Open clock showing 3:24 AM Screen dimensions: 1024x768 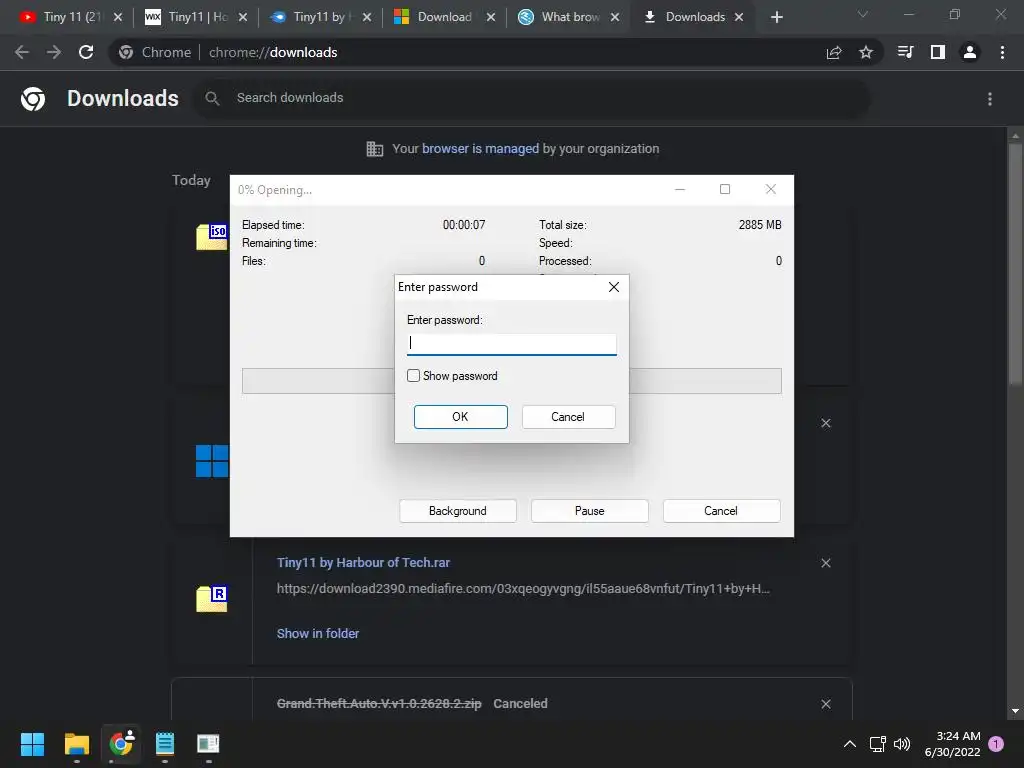(953, 744)
